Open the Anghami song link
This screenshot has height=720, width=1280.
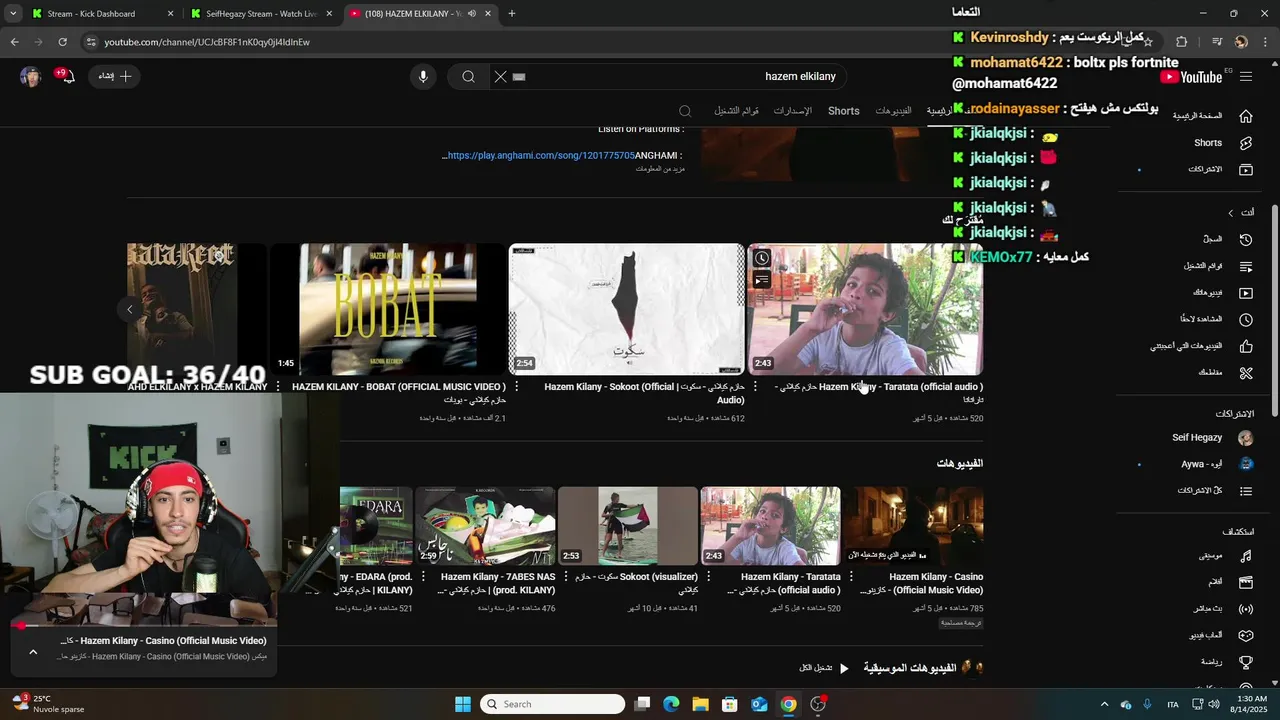point(541,156)
